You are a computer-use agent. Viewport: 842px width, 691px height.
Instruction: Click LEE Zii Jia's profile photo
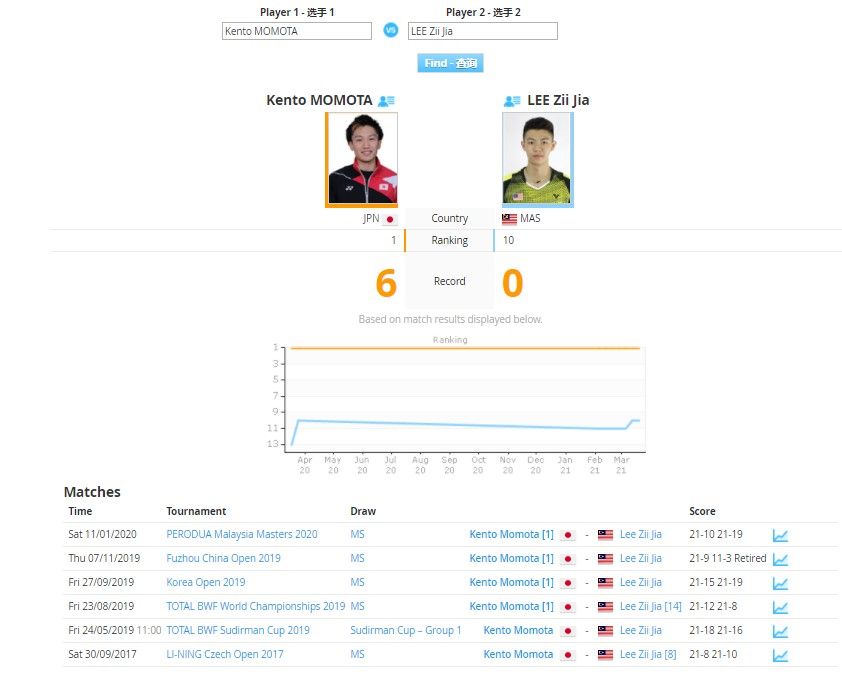[x=538, y=158]
